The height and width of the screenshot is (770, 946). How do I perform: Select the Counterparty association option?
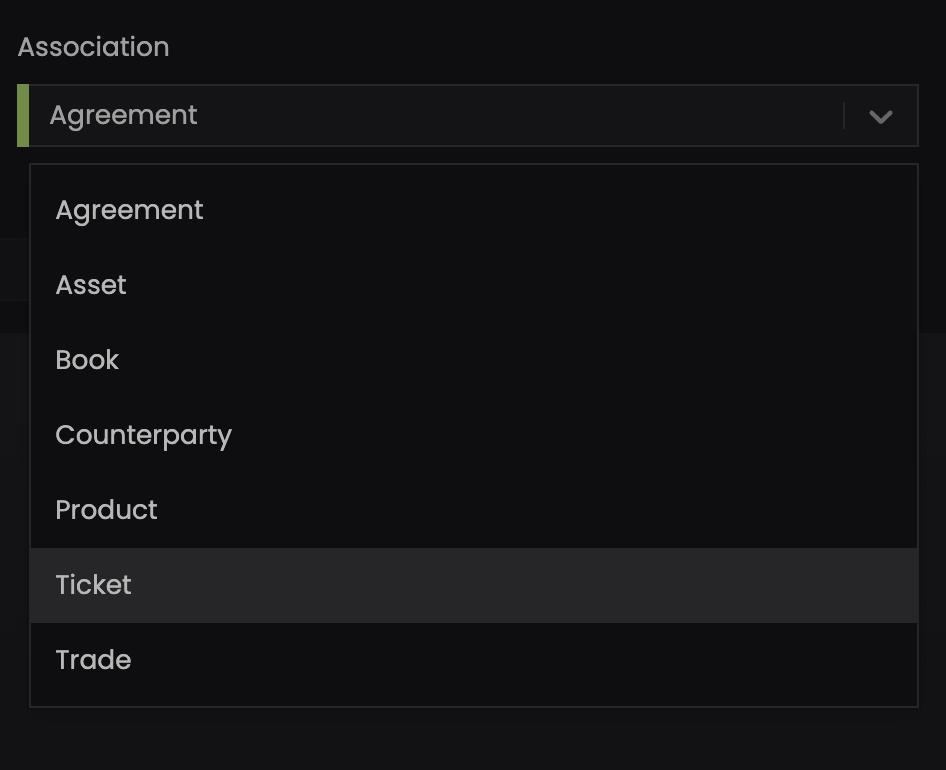pyautogui.click(x=144, y=435)
